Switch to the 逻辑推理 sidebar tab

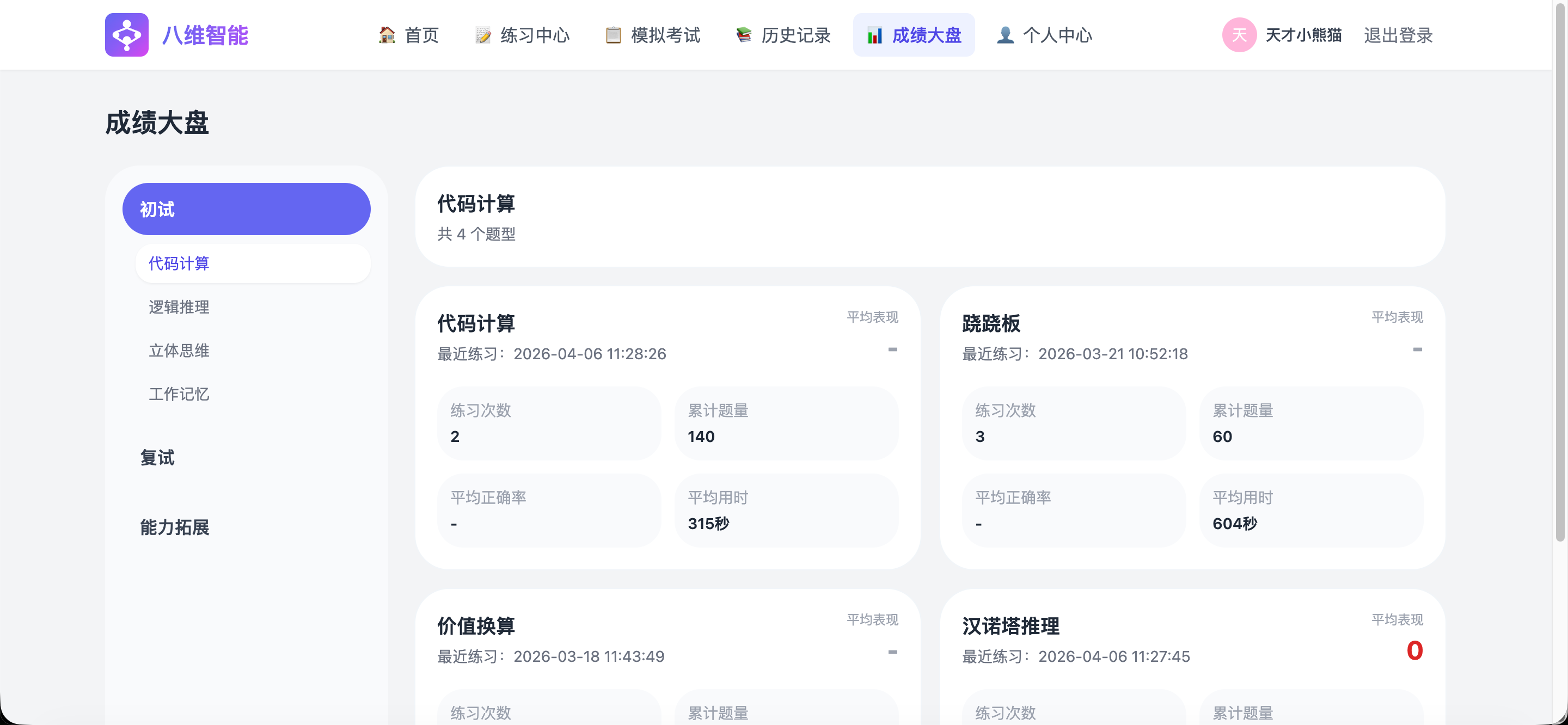point(179,307)
